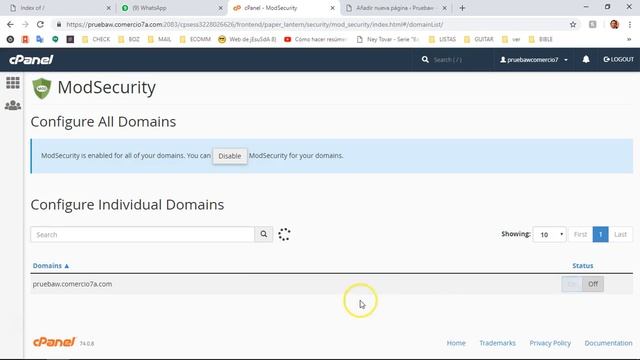This screenshot has height=360, width=640.
Task: Go back with browser back arrow
Action: pyautogui.click(x=10, y=24)
